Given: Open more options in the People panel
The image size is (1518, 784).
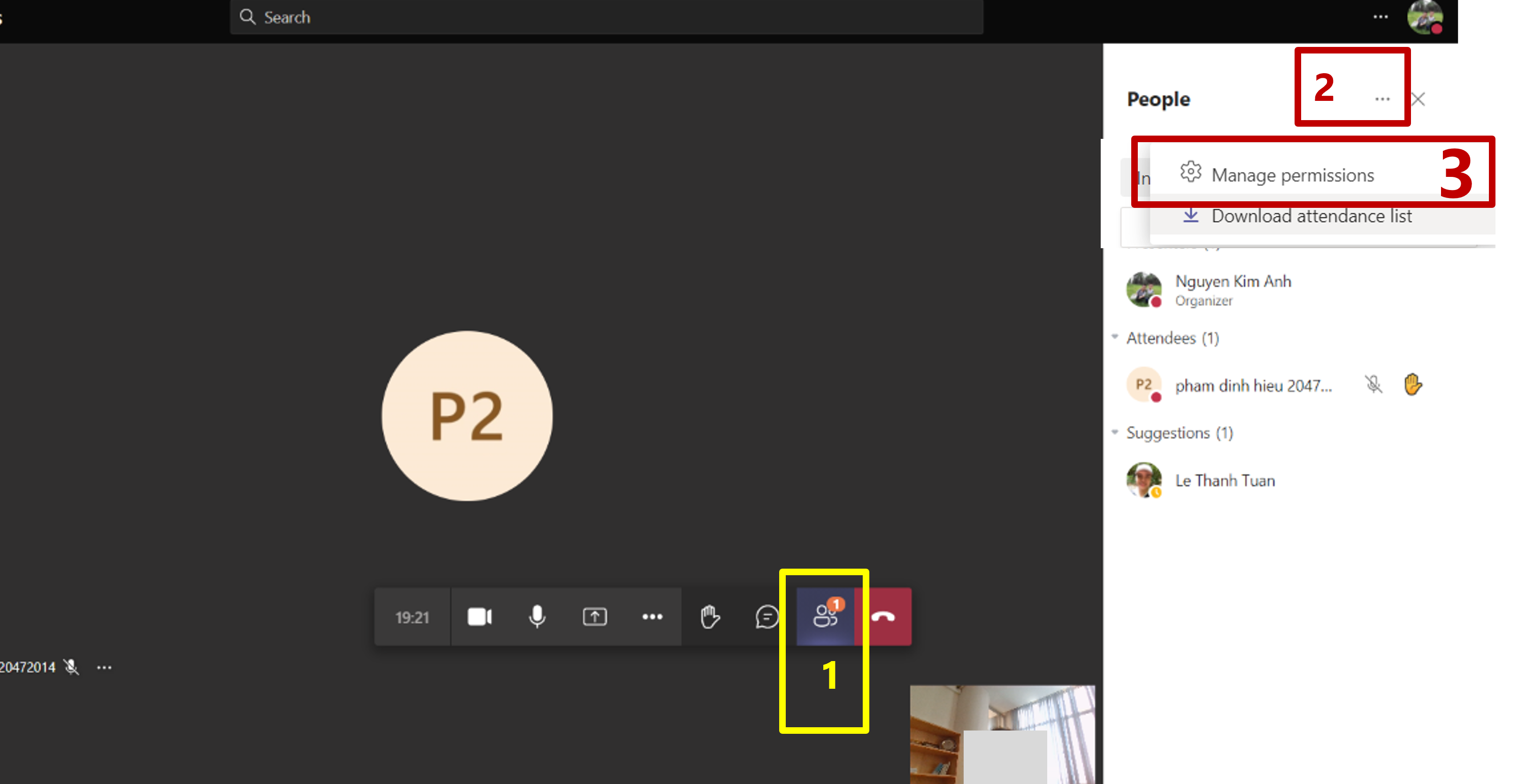Looking at the screenshot, I should coord(1382,99).
